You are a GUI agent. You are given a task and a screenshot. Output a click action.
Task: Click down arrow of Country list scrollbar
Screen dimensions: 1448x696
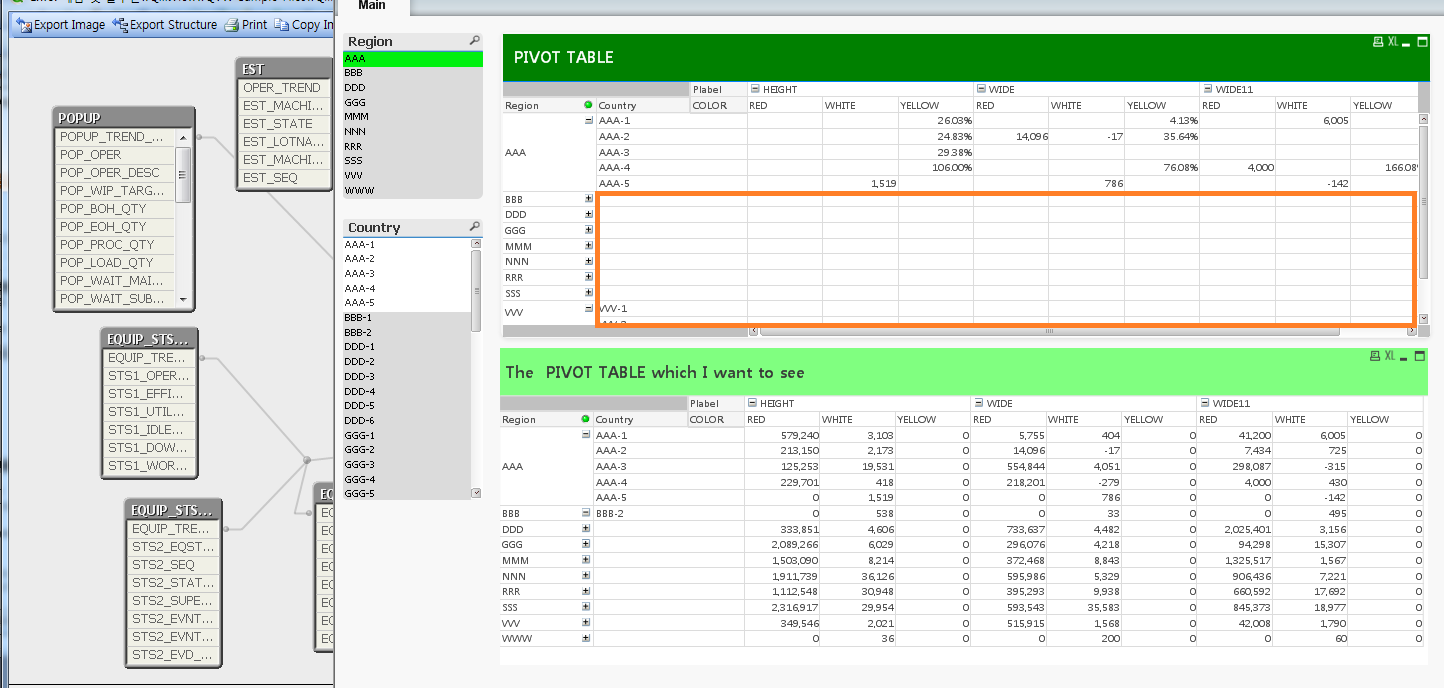pyautogui.click(x=476, y=493)
